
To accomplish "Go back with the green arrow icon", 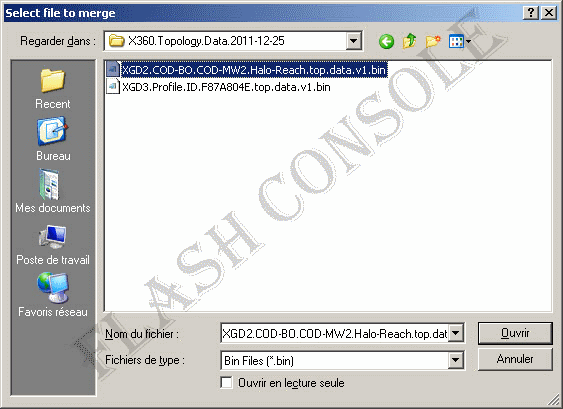I will (x=386, y=41).
